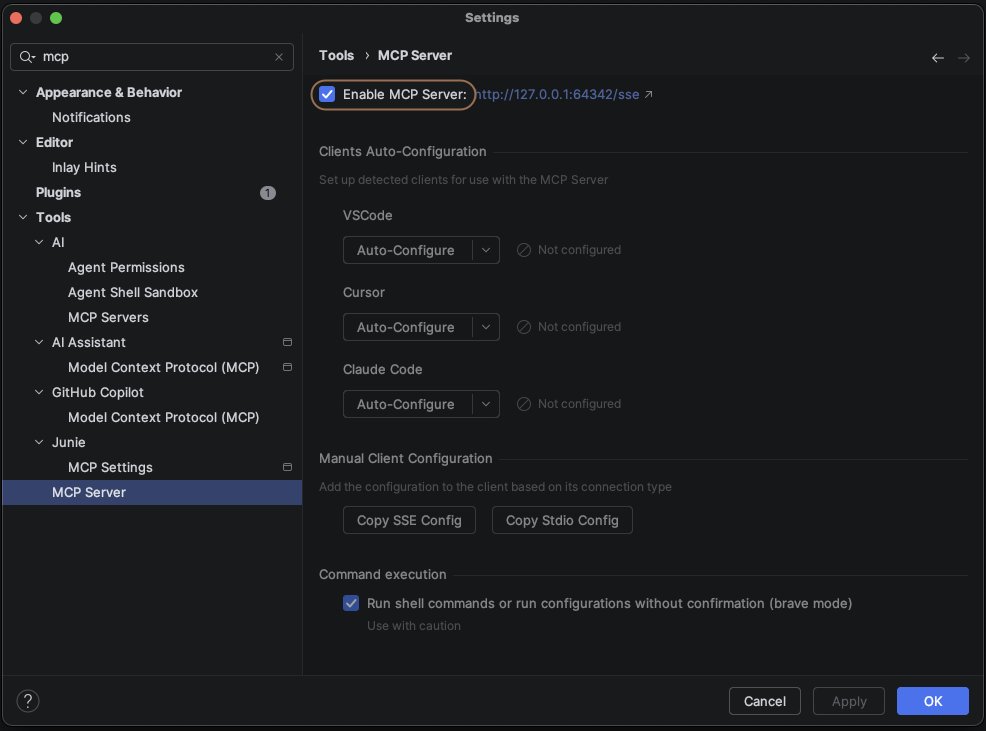Open the Plugins settings page

(x=58, y=193)
